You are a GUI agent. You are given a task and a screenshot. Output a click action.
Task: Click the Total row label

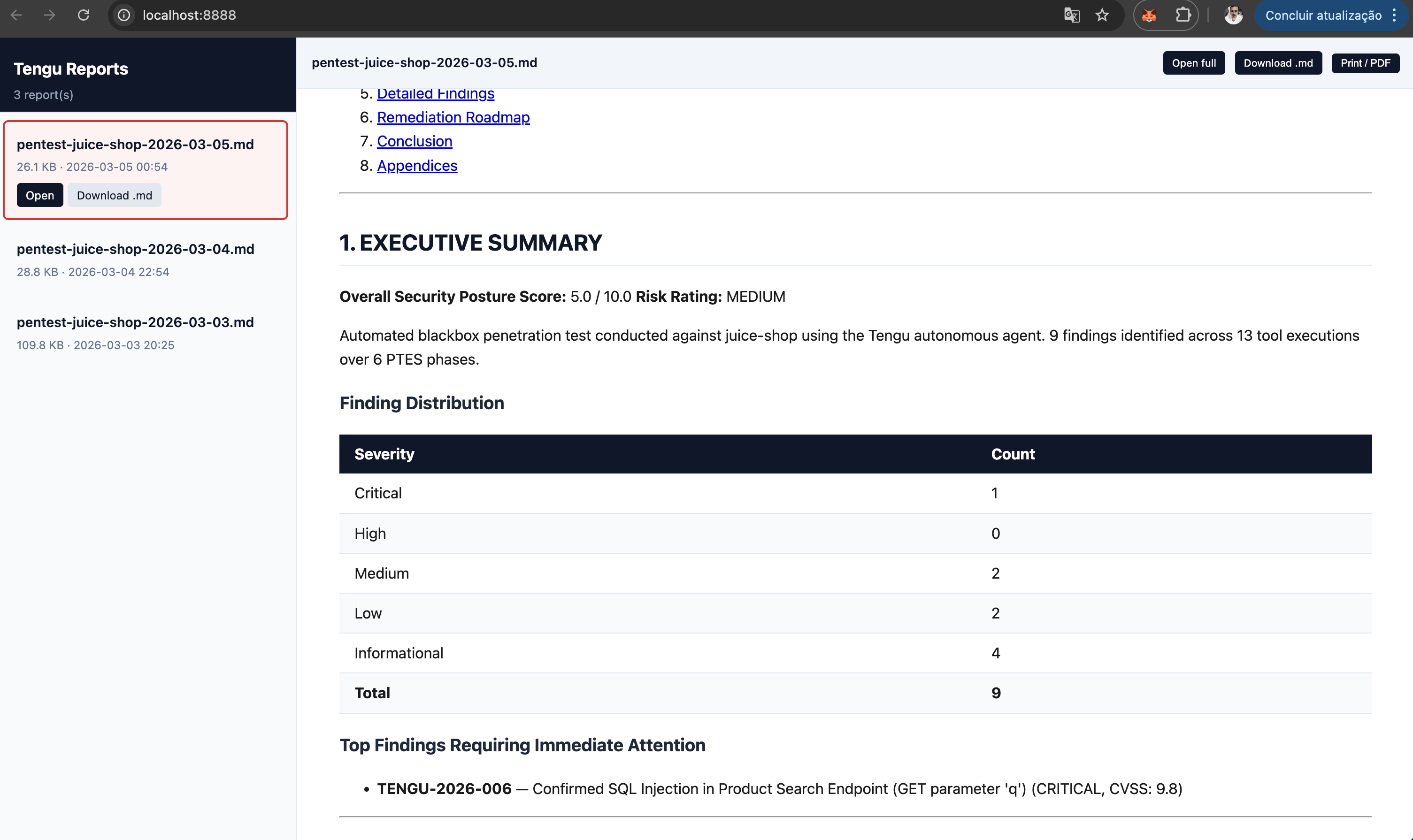(x=372, y=693)
